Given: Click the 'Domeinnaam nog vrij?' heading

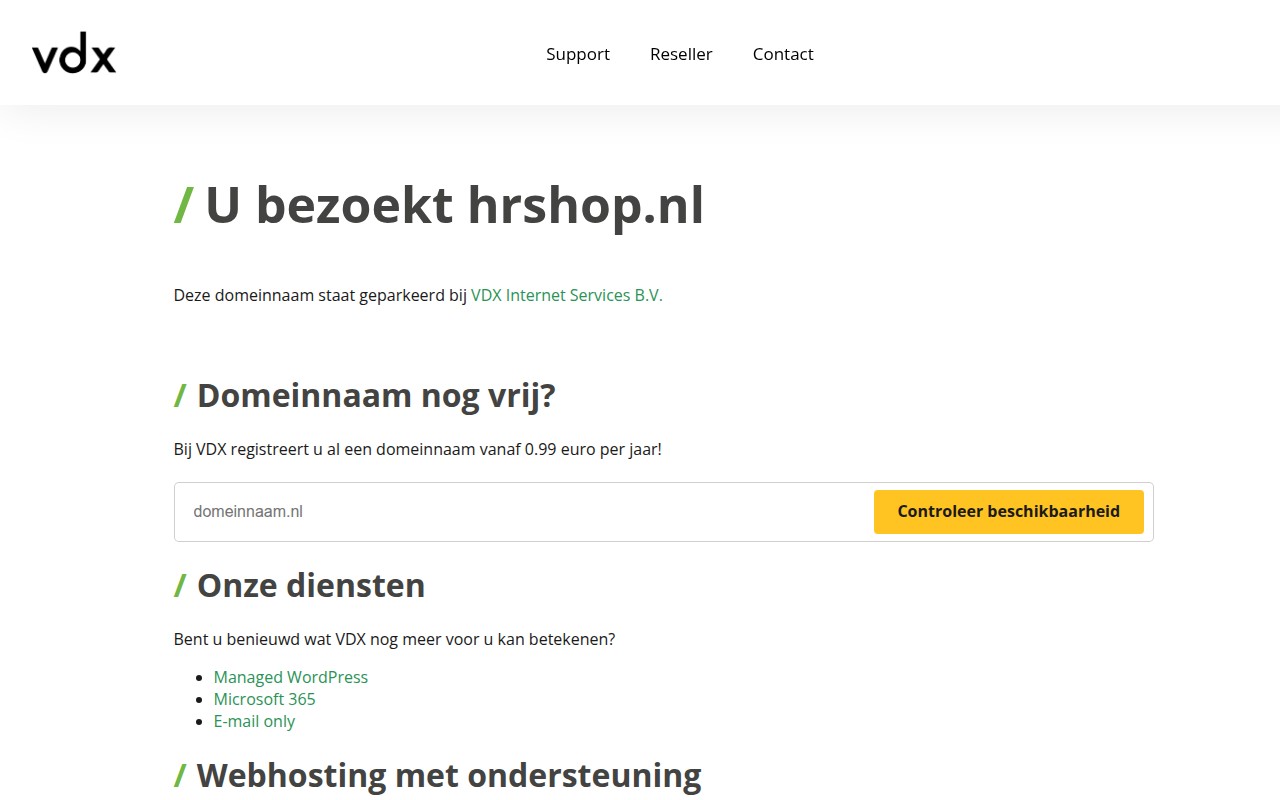Looking at the screenshot, I should tap(365, 396).
